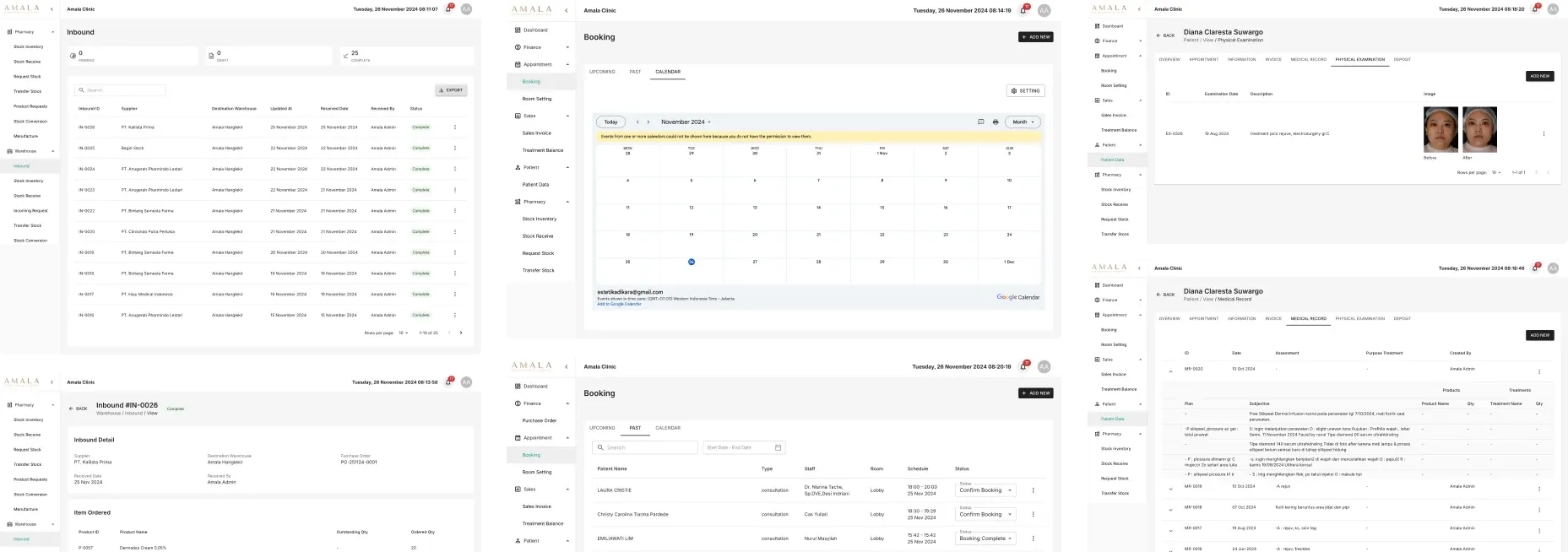Open the three-dot menu for record MR-0020

pyautogui.click(x=1539, y=371)
